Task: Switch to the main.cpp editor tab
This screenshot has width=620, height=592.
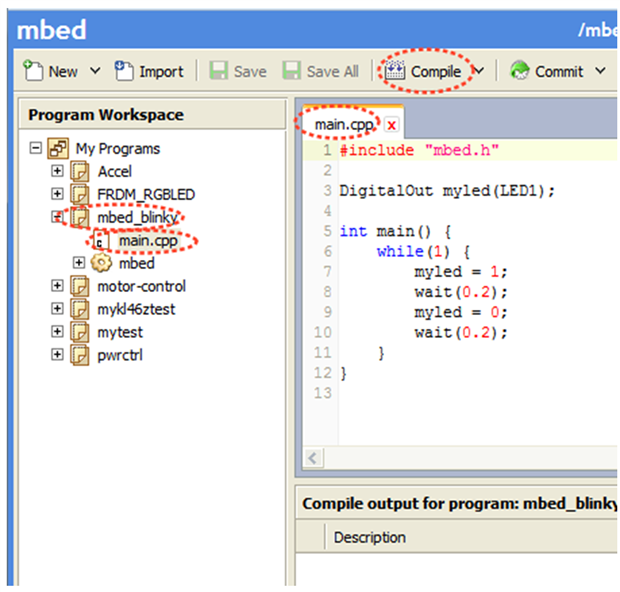Action: (x=344, y=125)
